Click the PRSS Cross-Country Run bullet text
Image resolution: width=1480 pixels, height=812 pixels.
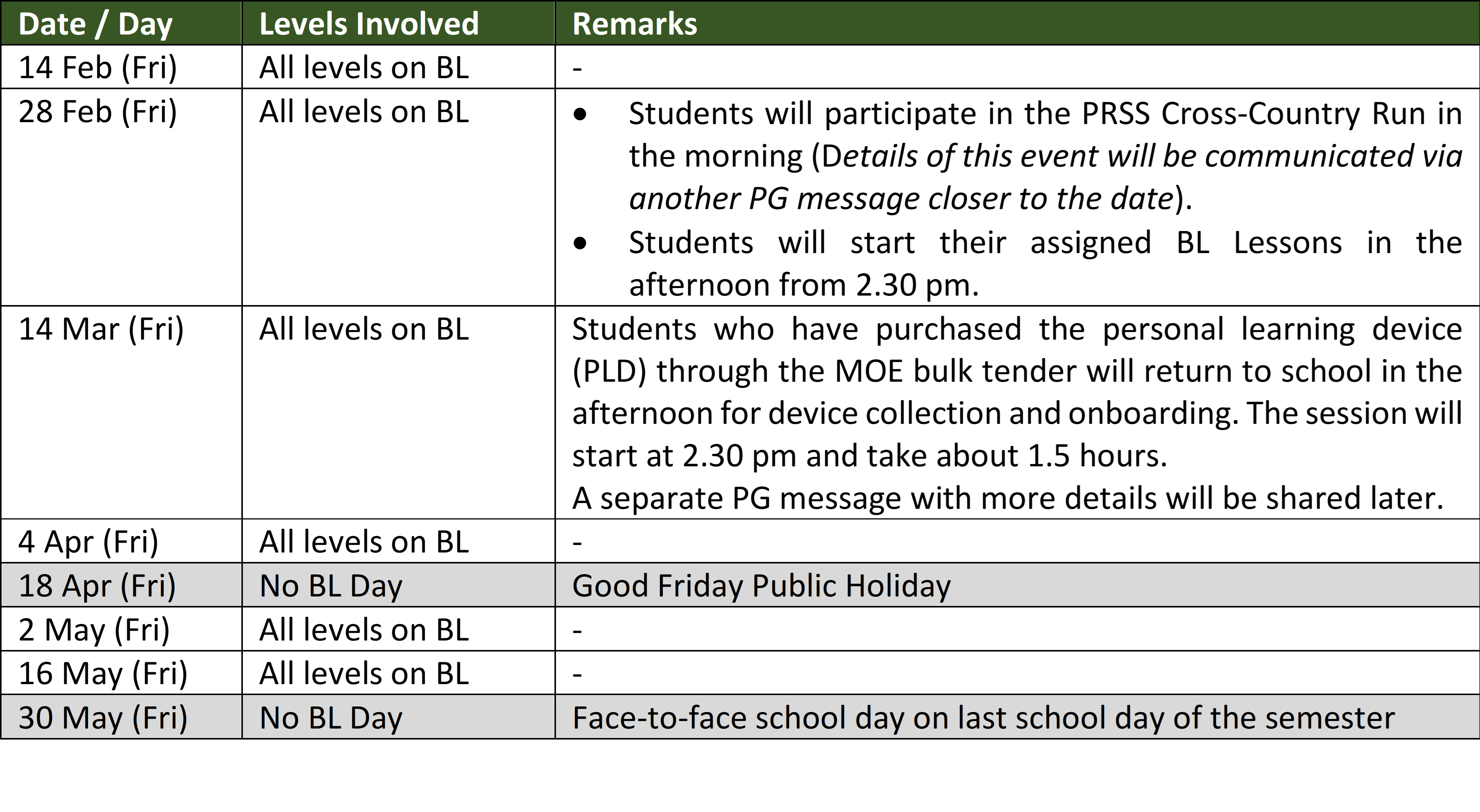pos(1045,156)
